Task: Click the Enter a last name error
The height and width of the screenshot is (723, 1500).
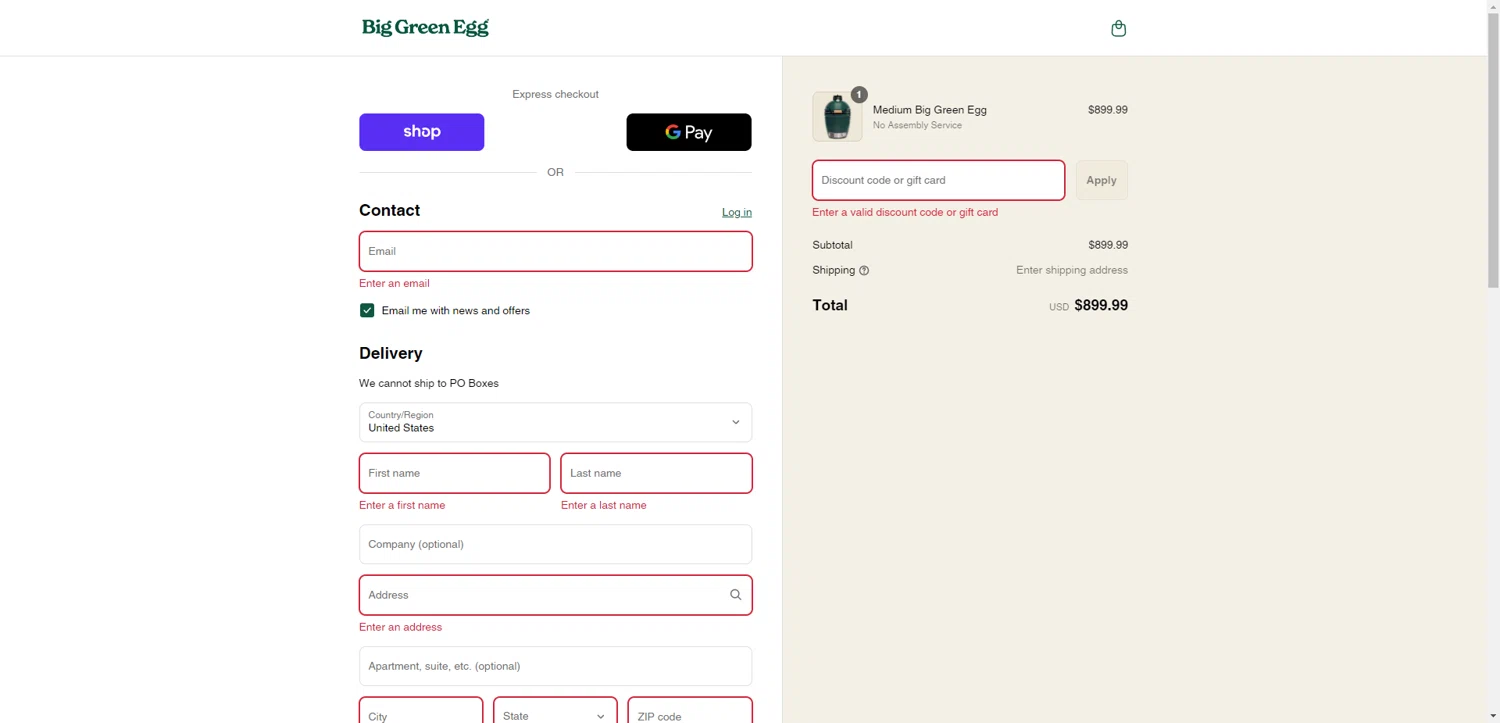Action: pyautogui.click(x=603, y=505)
